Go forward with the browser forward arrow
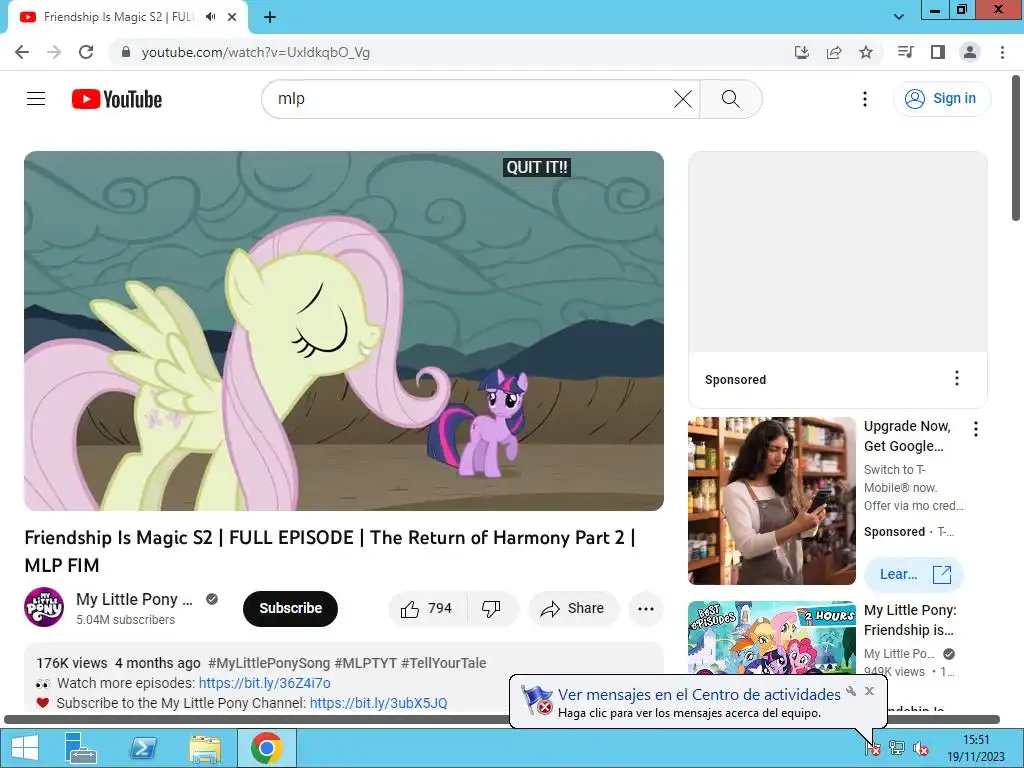This screenshot has height=768, width=1024. pyautogui.click(x=54, y=52)
